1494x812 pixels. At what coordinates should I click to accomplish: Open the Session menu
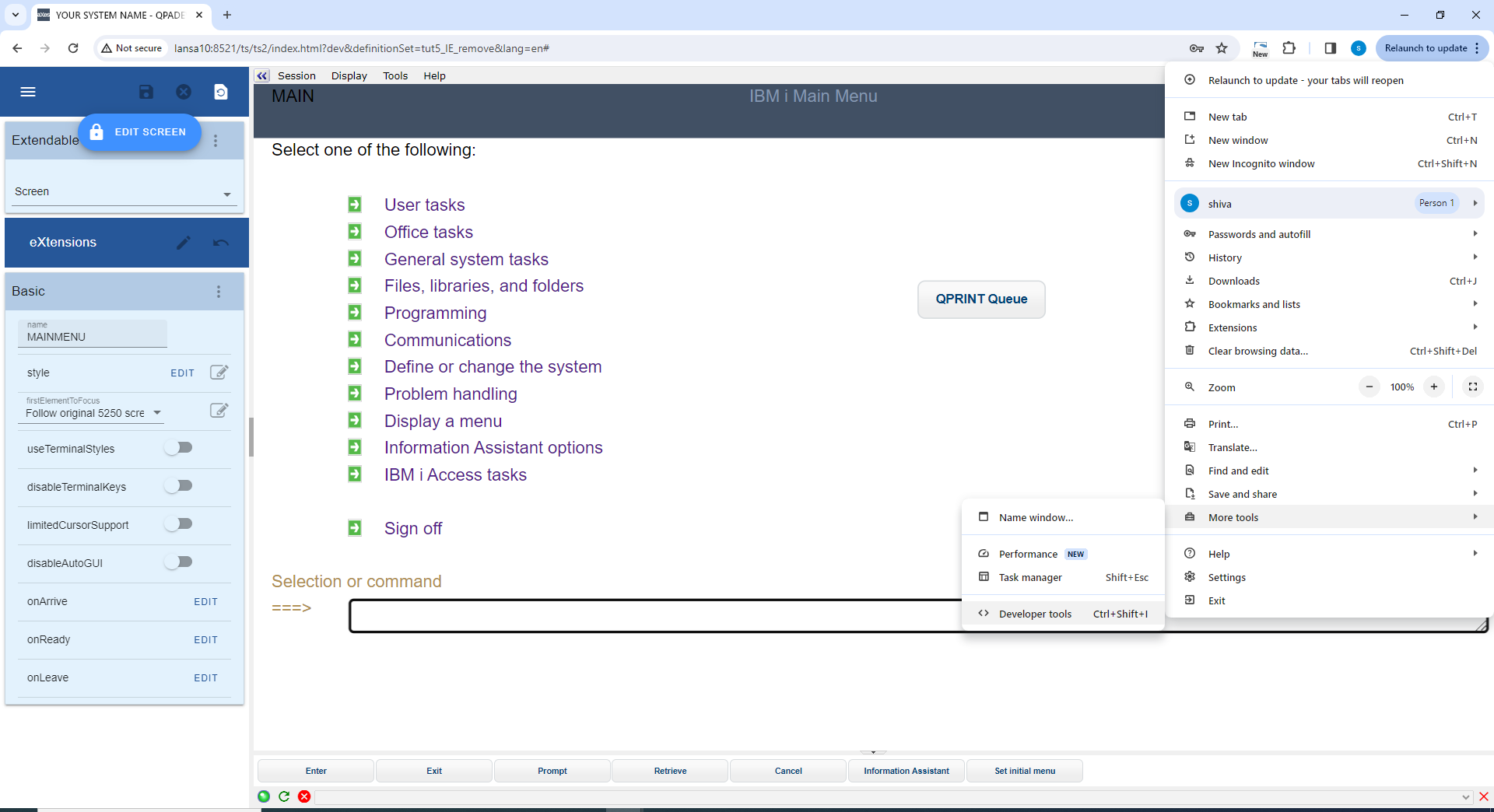pyautogui.click(x=296, y=75)
